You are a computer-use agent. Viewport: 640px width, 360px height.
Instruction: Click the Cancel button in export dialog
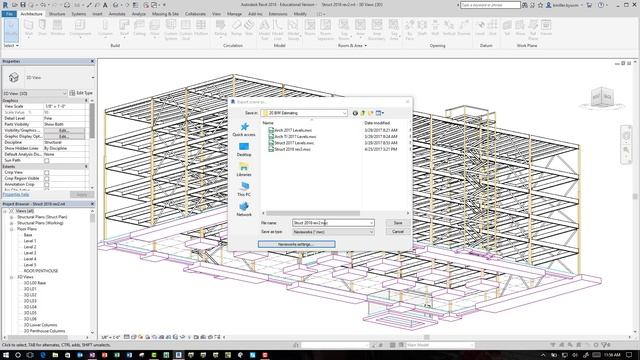pyautogui.click(x=398, y=232)
